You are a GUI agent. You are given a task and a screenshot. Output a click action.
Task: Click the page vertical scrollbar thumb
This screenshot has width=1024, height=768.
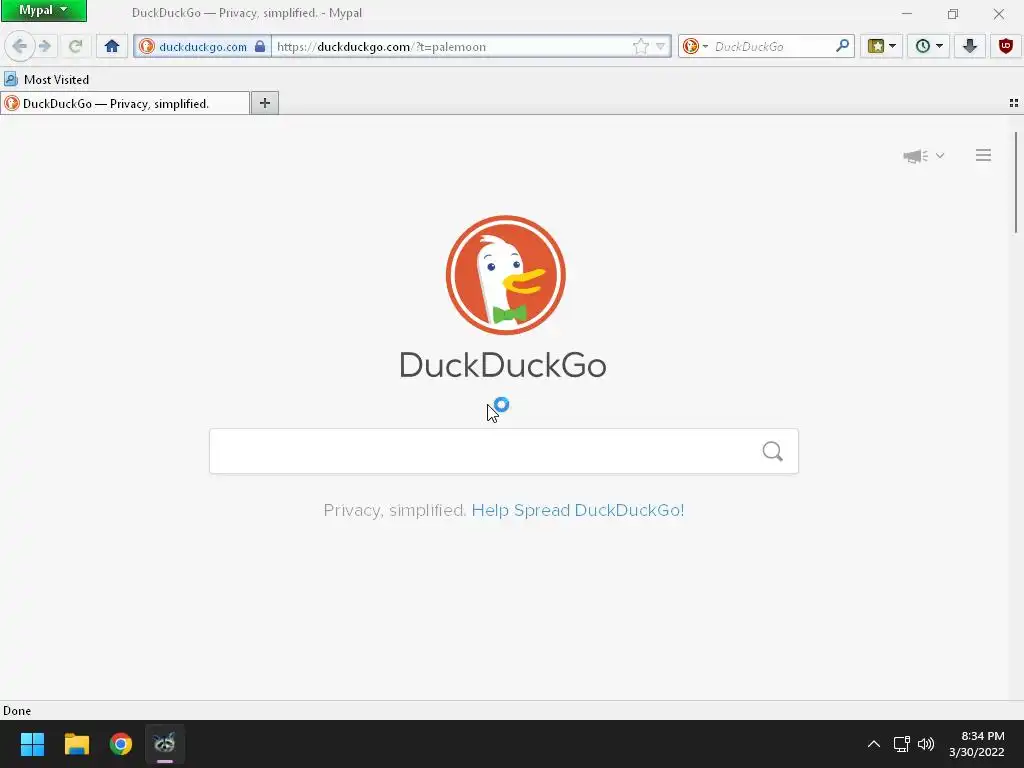click(x=1016, y=182)
